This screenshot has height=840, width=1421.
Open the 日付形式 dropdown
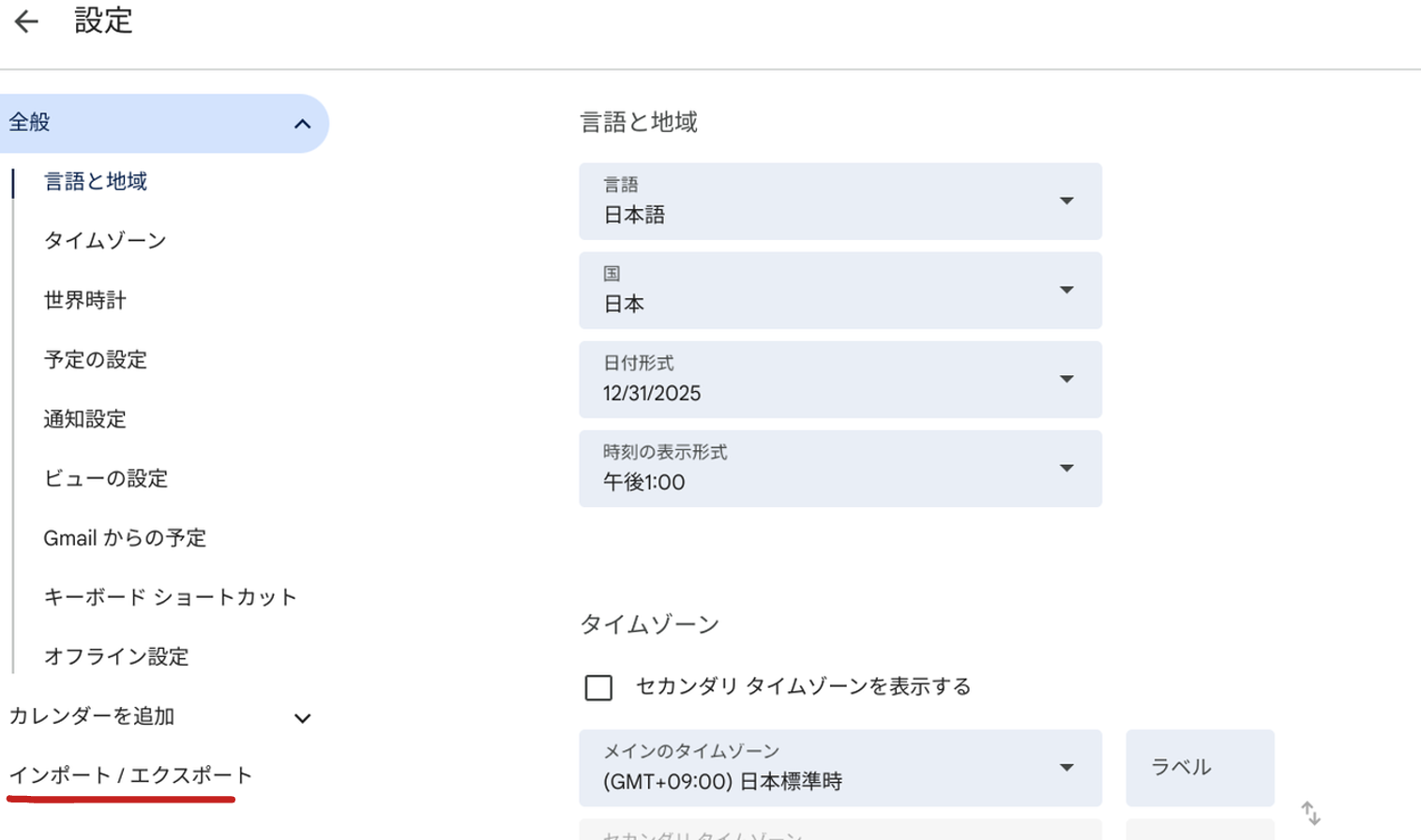pyautogui.click(x=839, y=380)
